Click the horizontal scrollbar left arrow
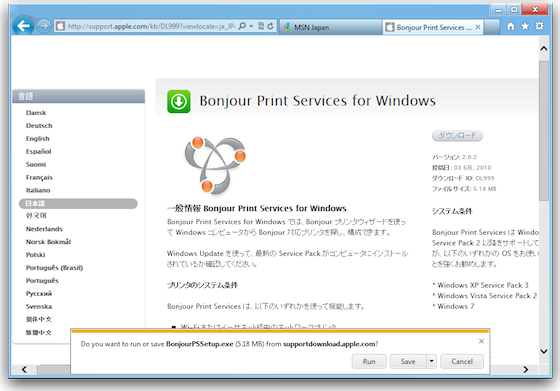Screen dimensions: 560x391 point(24,369)
